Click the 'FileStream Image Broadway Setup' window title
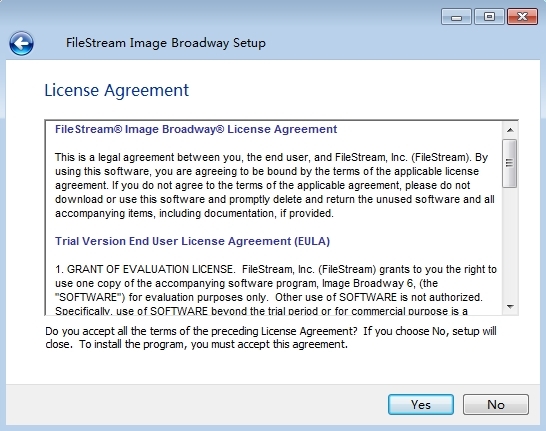 tap(166, 43)
